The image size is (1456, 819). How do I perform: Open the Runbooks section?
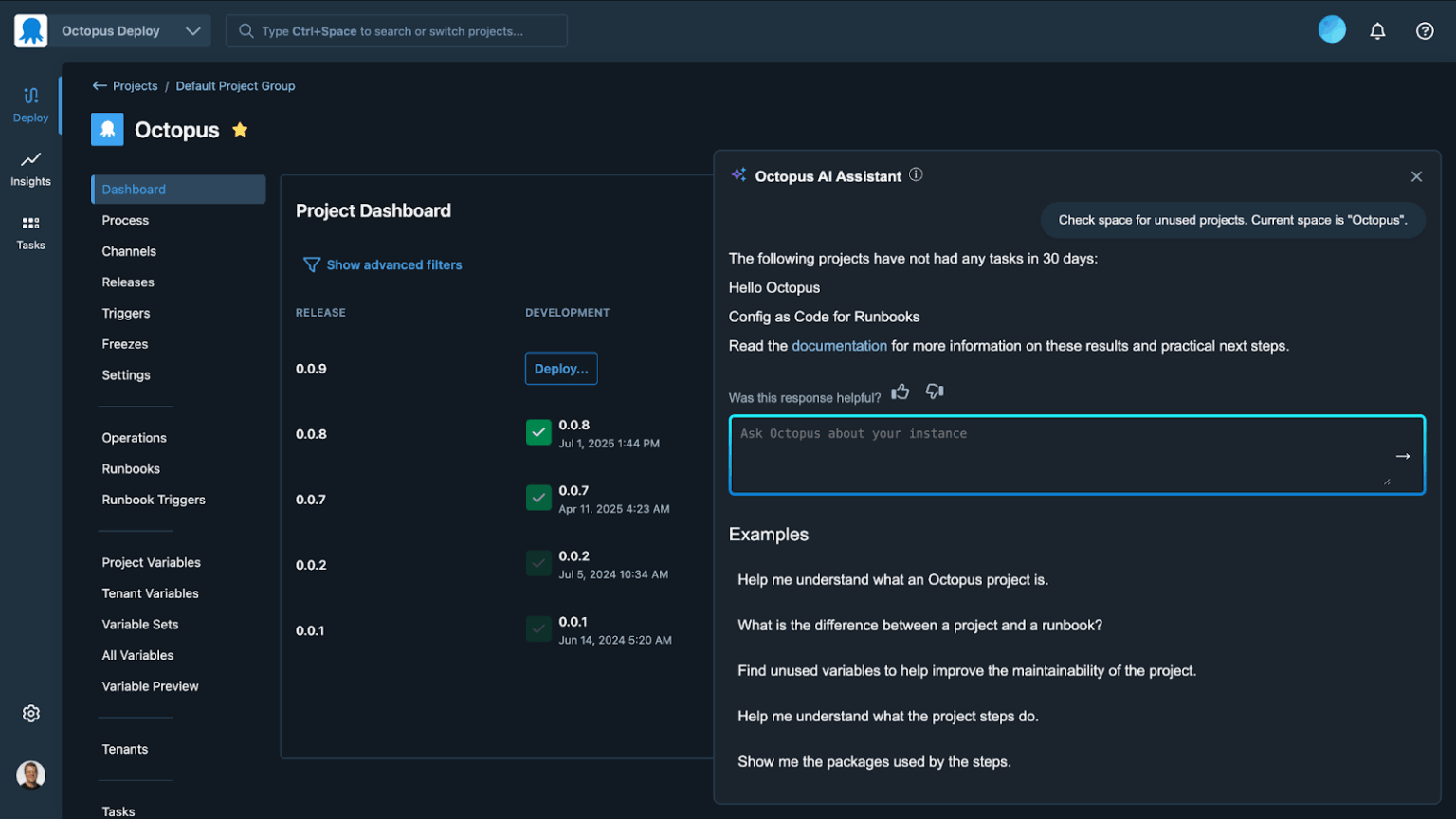coord(131,468)
